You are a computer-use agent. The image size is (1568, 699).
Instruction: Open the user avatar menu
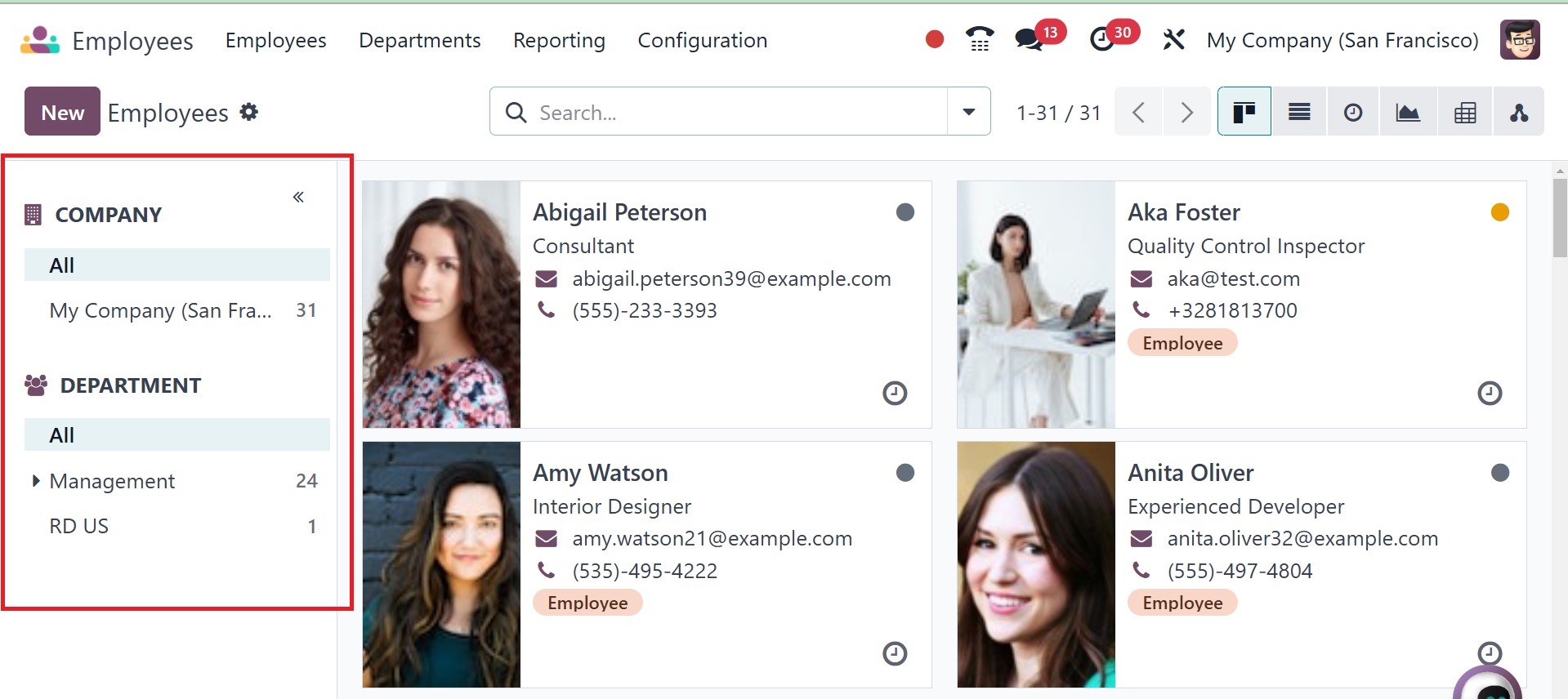(1520, 40)
